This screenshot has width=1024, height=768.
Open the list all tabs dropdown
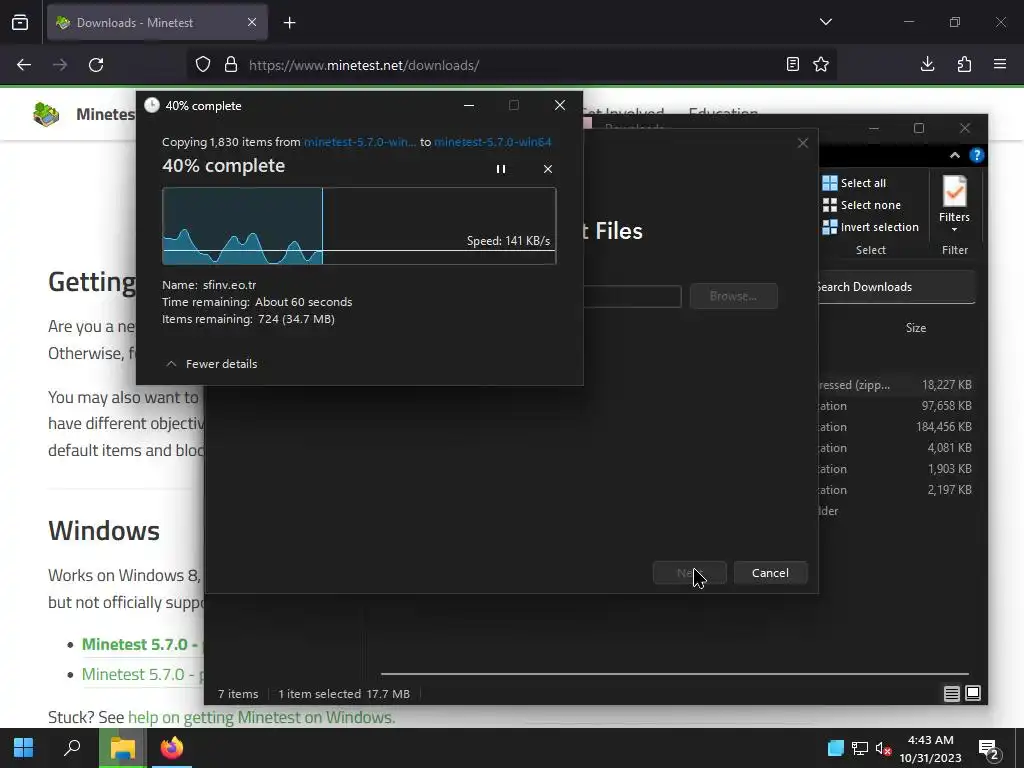[825, 22]
